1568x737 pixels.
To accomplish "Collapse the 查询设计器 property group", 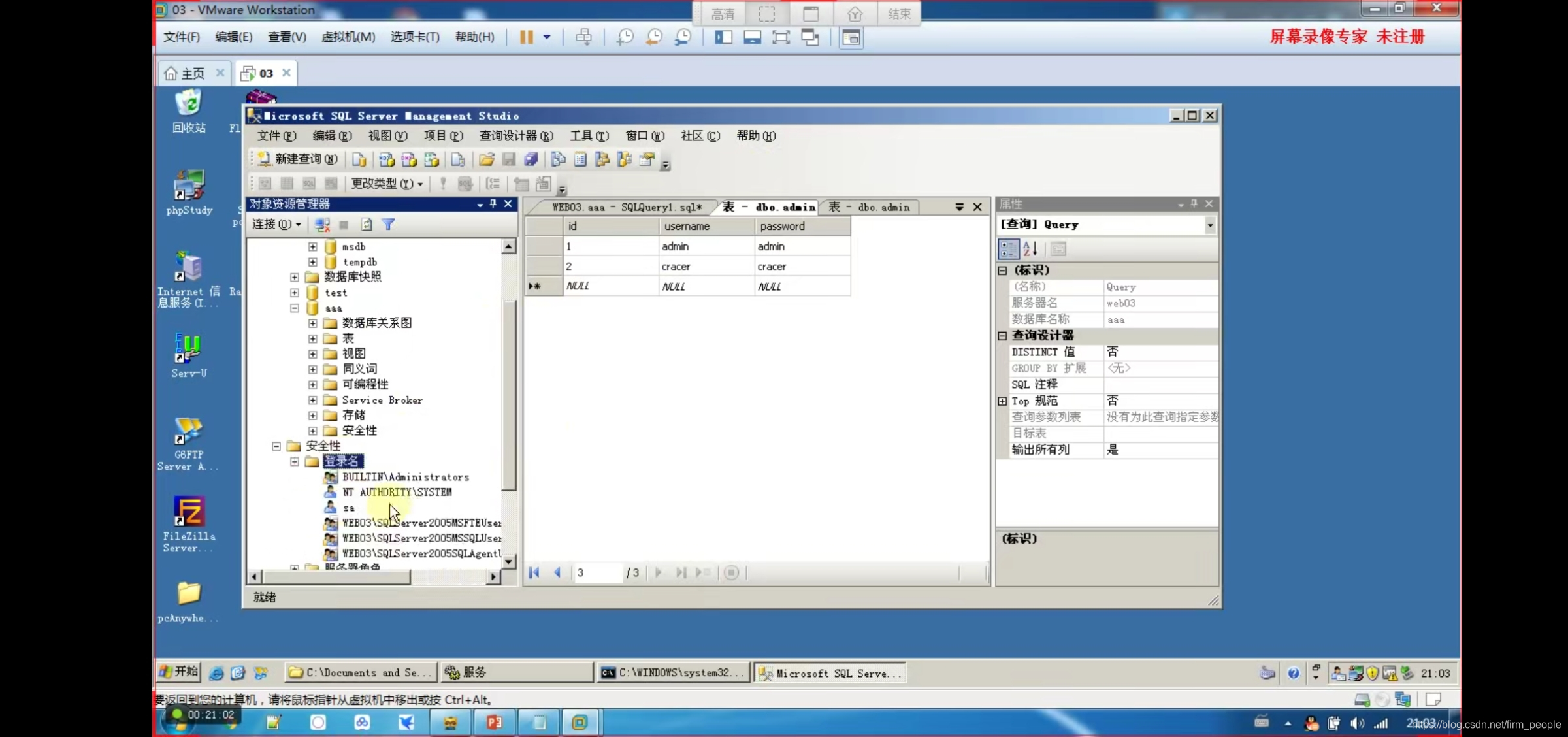I will pyautogui.click(x=1003, y=336).
